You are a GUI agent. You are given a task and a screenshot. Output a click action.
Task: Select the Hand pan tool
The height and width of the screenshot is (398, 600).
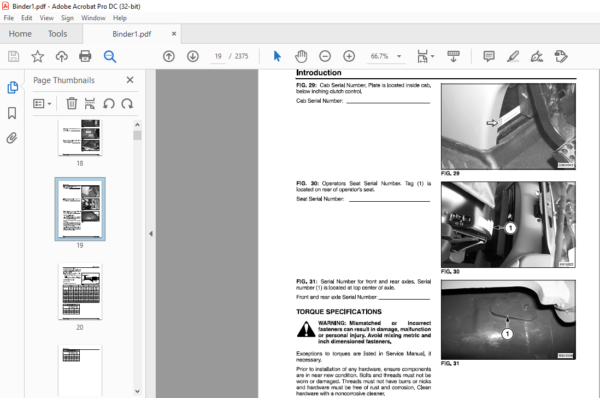pyautogui.click(x=301, y=56)
